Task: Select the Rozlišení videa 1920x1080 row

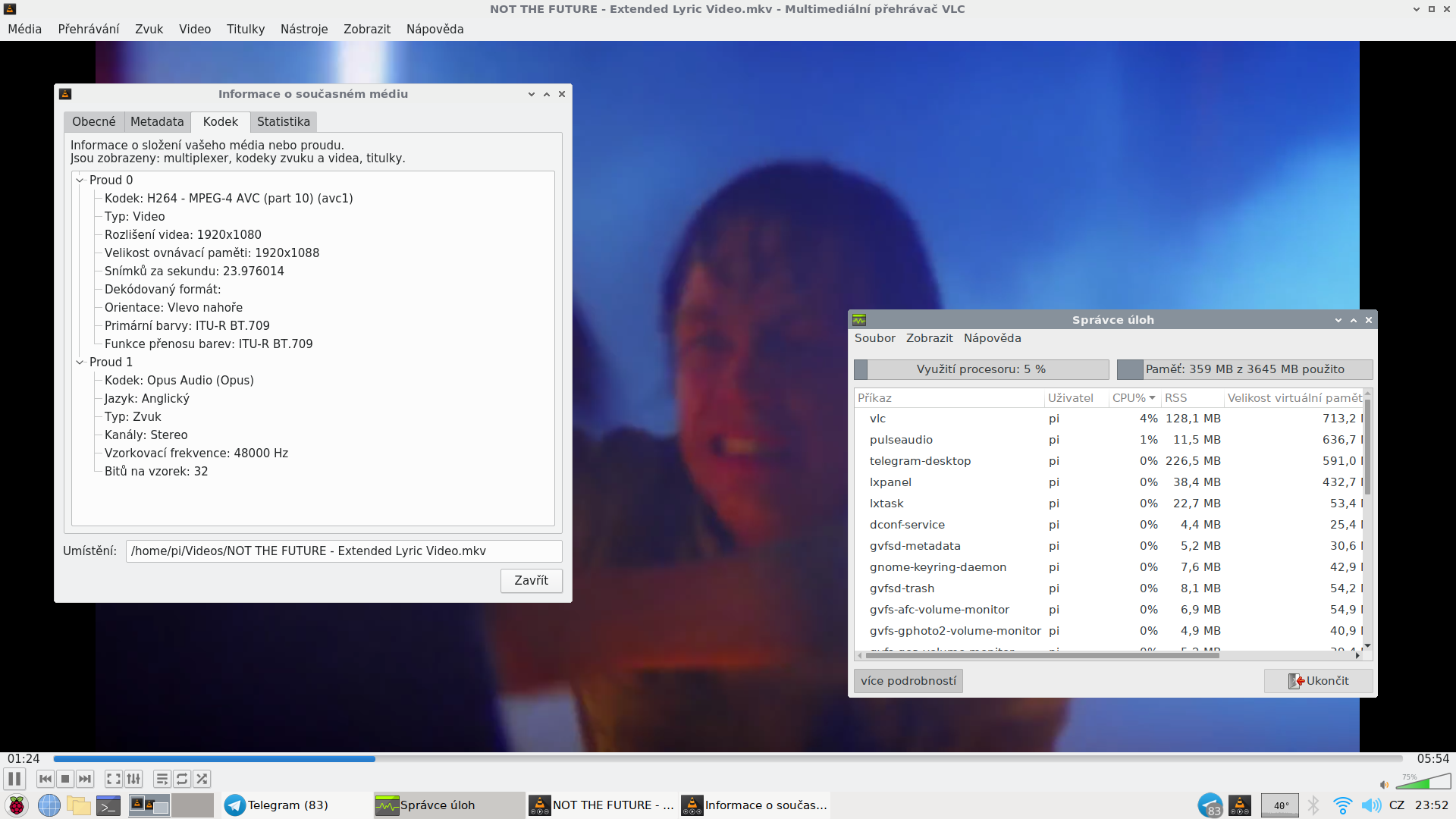Action: [x=183, y=234]
